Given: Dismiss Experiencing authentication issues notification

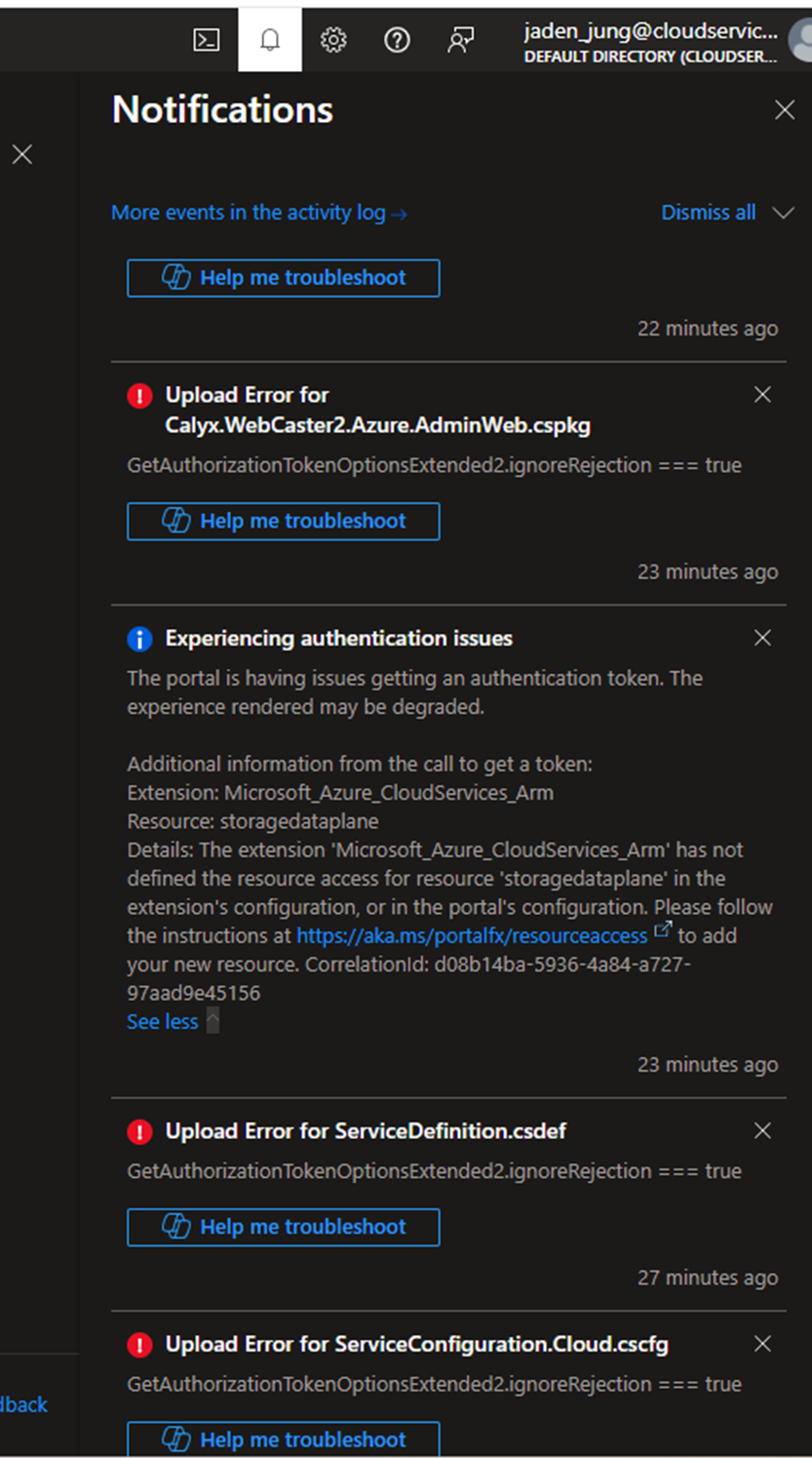Looking at the screenshot, I should click(763, 638).
